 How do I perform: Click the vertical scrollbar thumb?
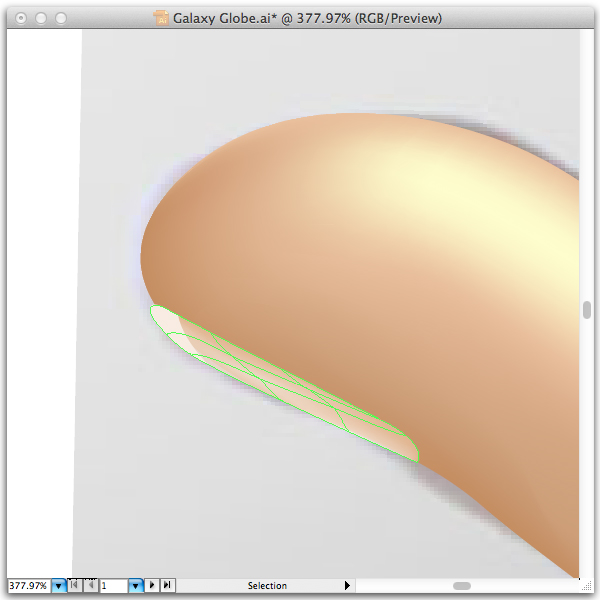click(x=587, y=310)
